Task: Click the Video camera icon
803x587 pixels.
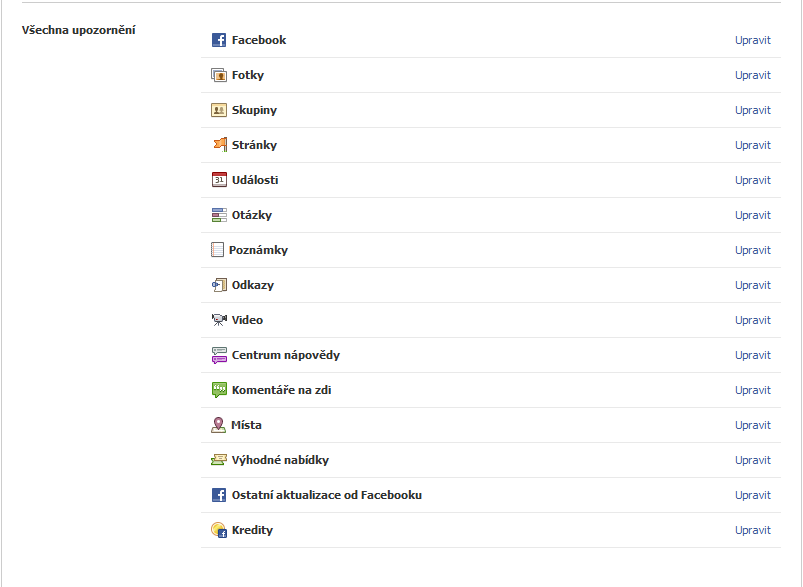Action: click(x=219, y=320)
